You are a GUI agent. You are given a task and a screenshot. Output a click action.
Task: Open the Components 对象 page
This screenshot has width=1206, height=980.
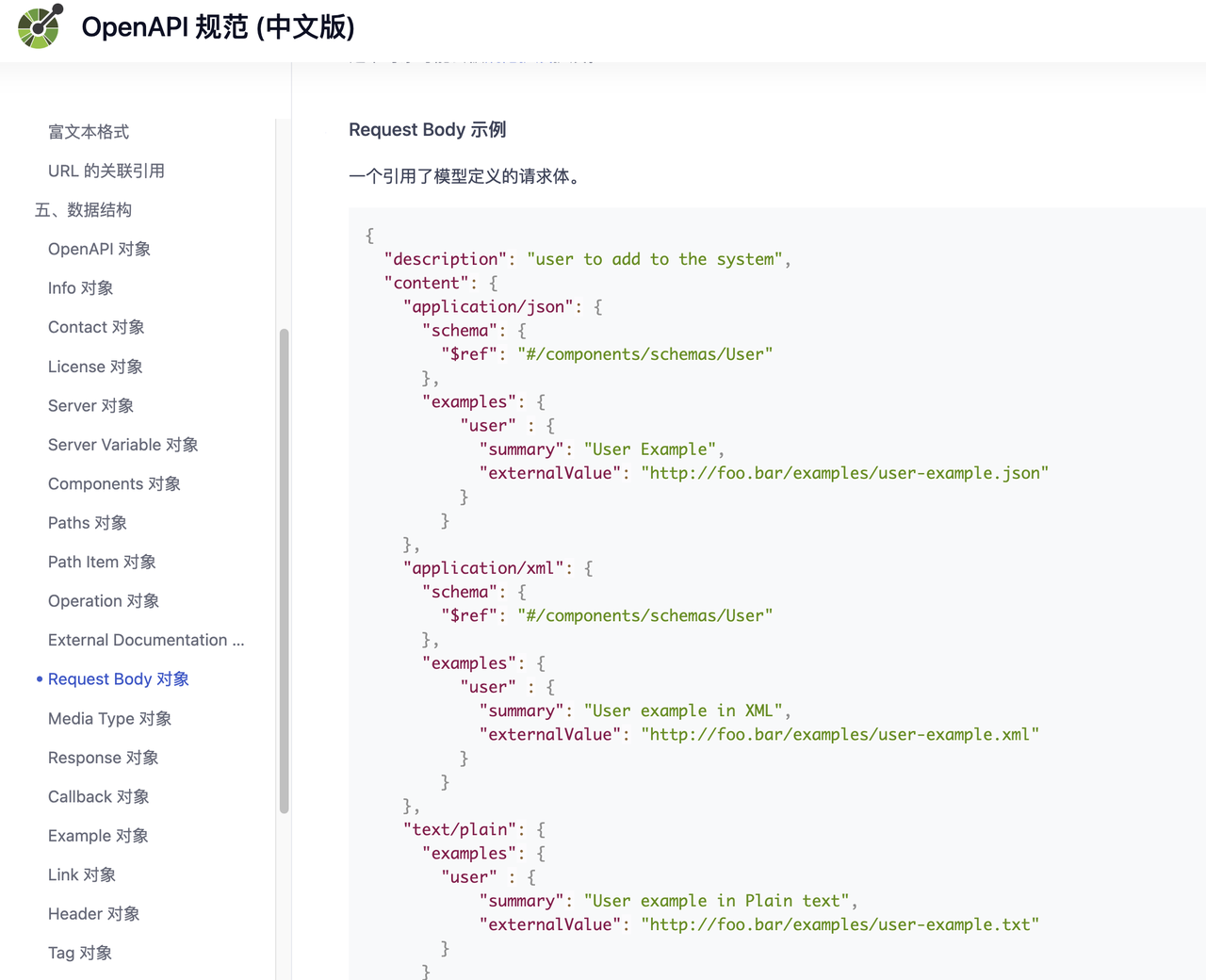pos(113,483)
